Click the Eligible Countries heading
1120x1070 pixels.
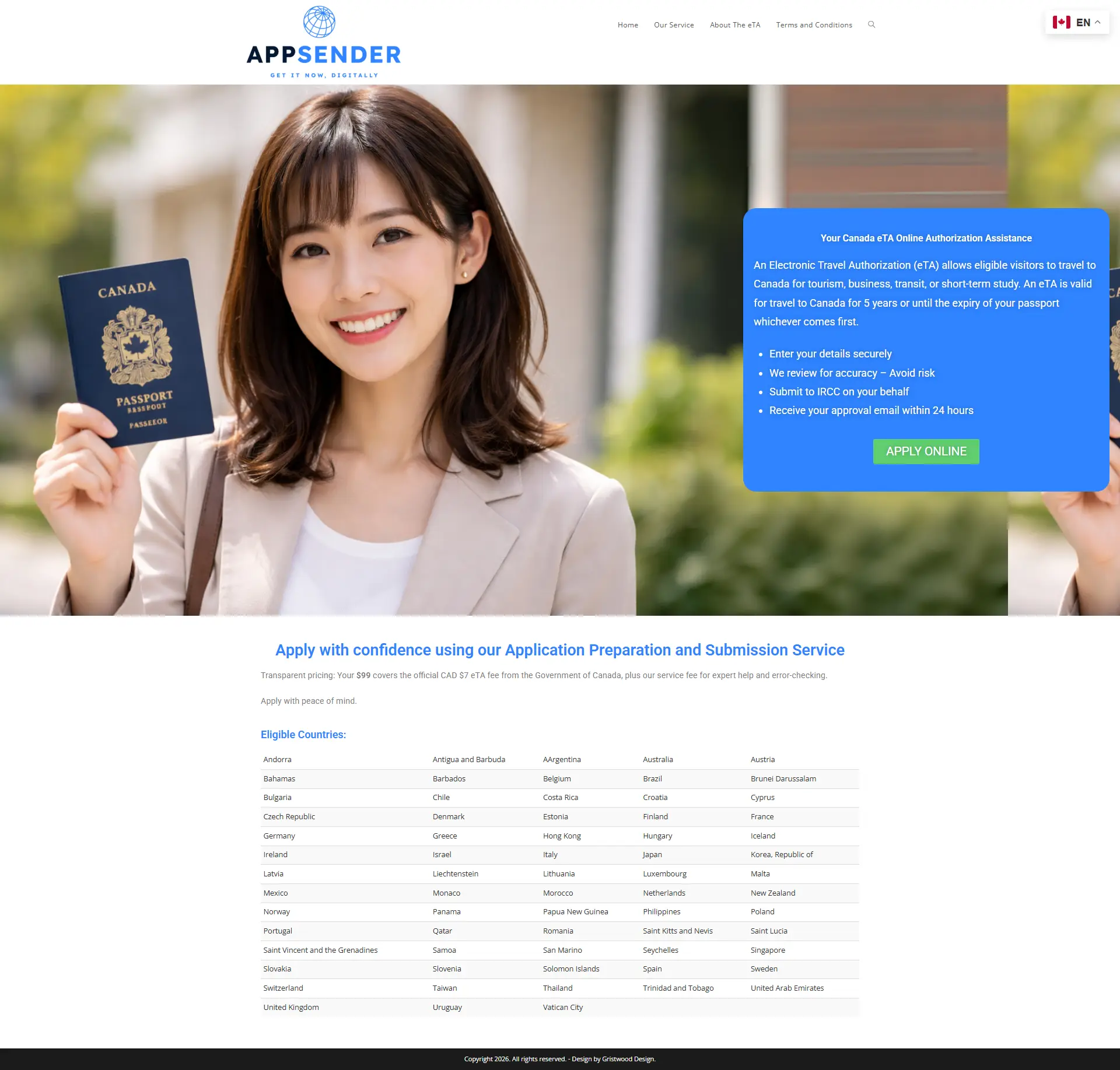303,735
